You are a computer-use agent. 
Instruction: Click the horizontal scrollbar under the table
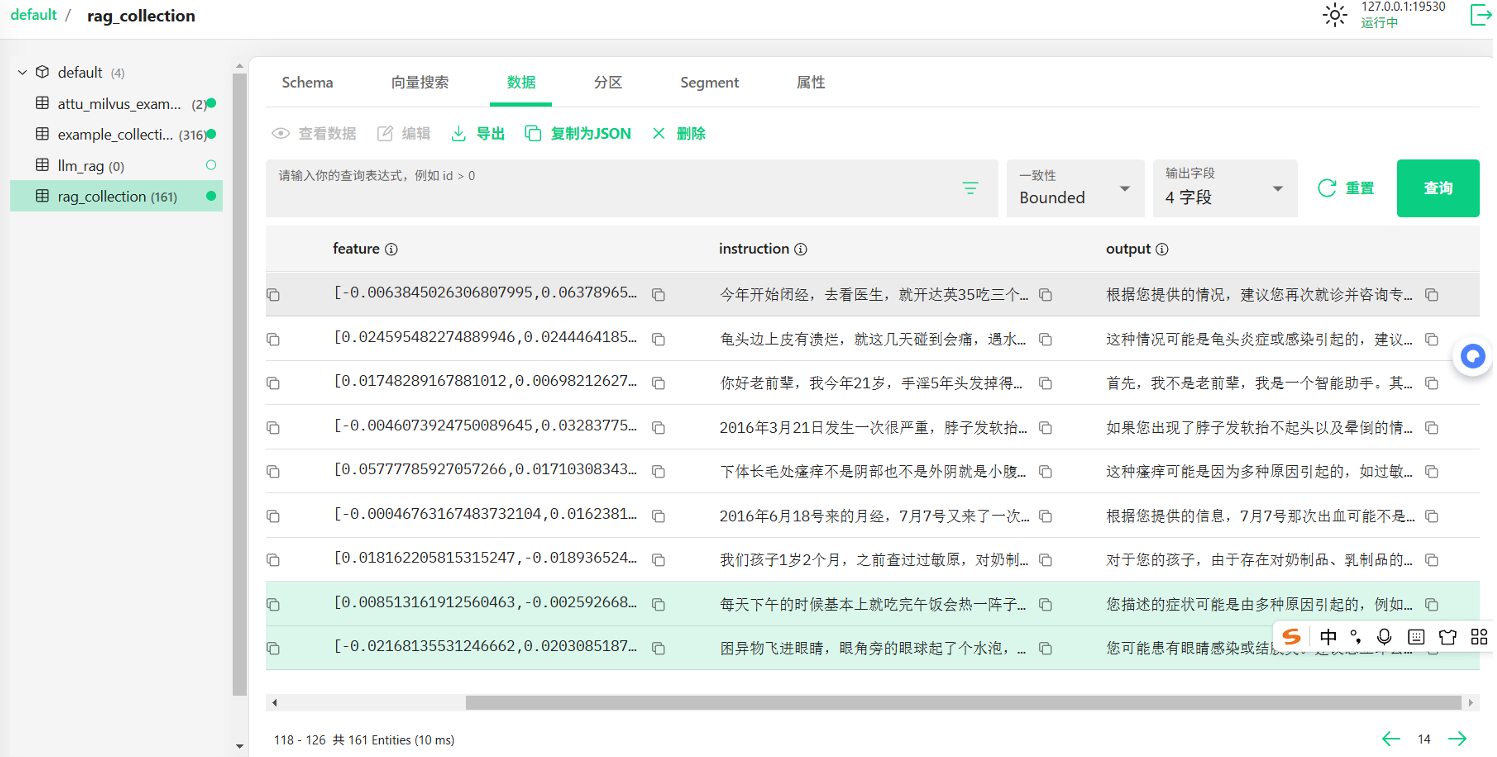tap(860, 703)
